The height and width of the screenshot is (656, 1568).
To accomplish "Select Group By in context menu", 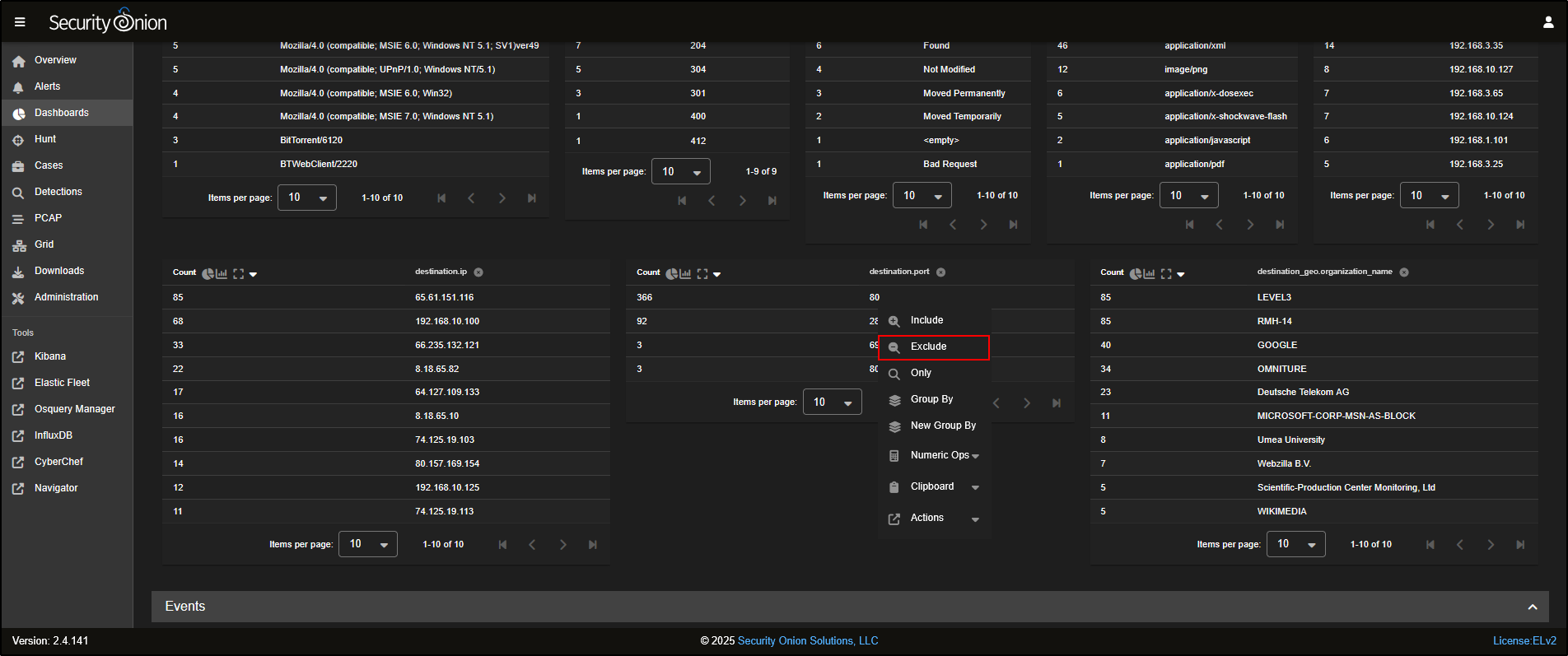I will pyautogui.click(x=931, y=399).
